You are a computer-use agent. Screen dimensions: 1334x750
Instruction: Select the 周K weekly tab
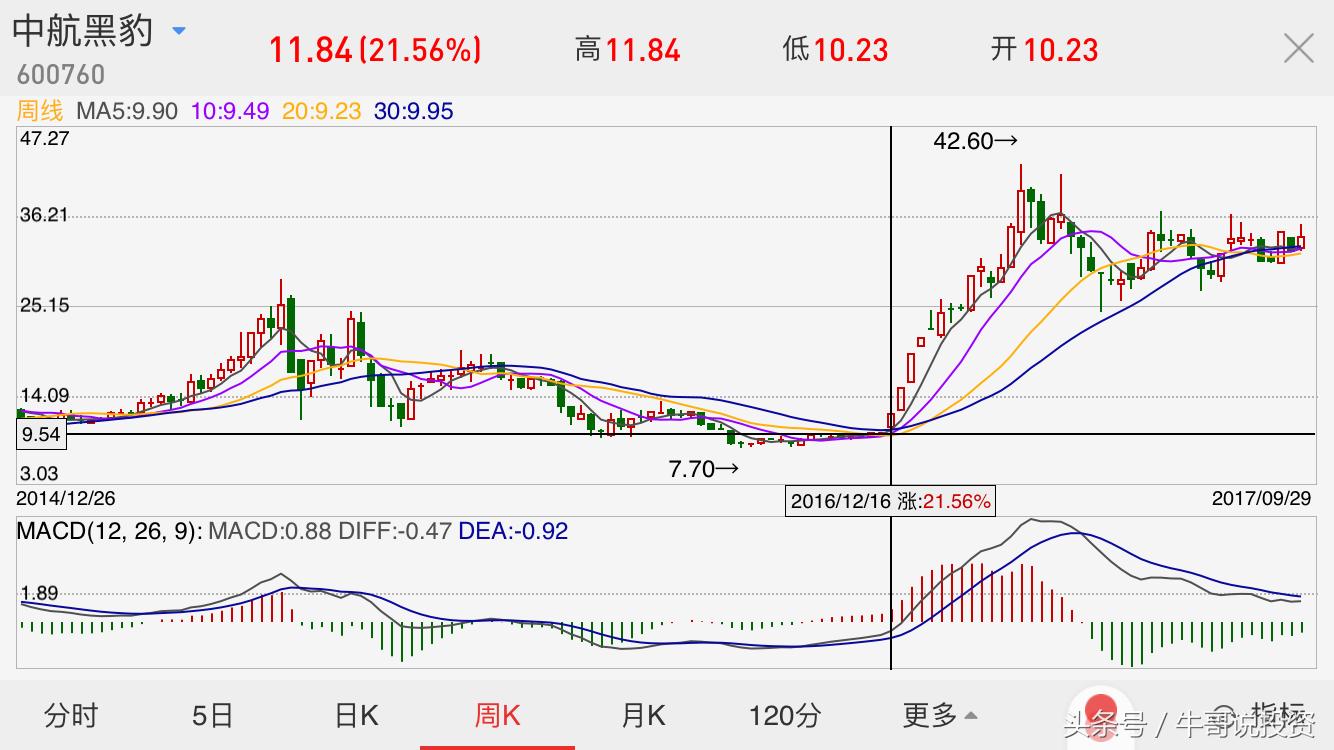coord(498,715)
